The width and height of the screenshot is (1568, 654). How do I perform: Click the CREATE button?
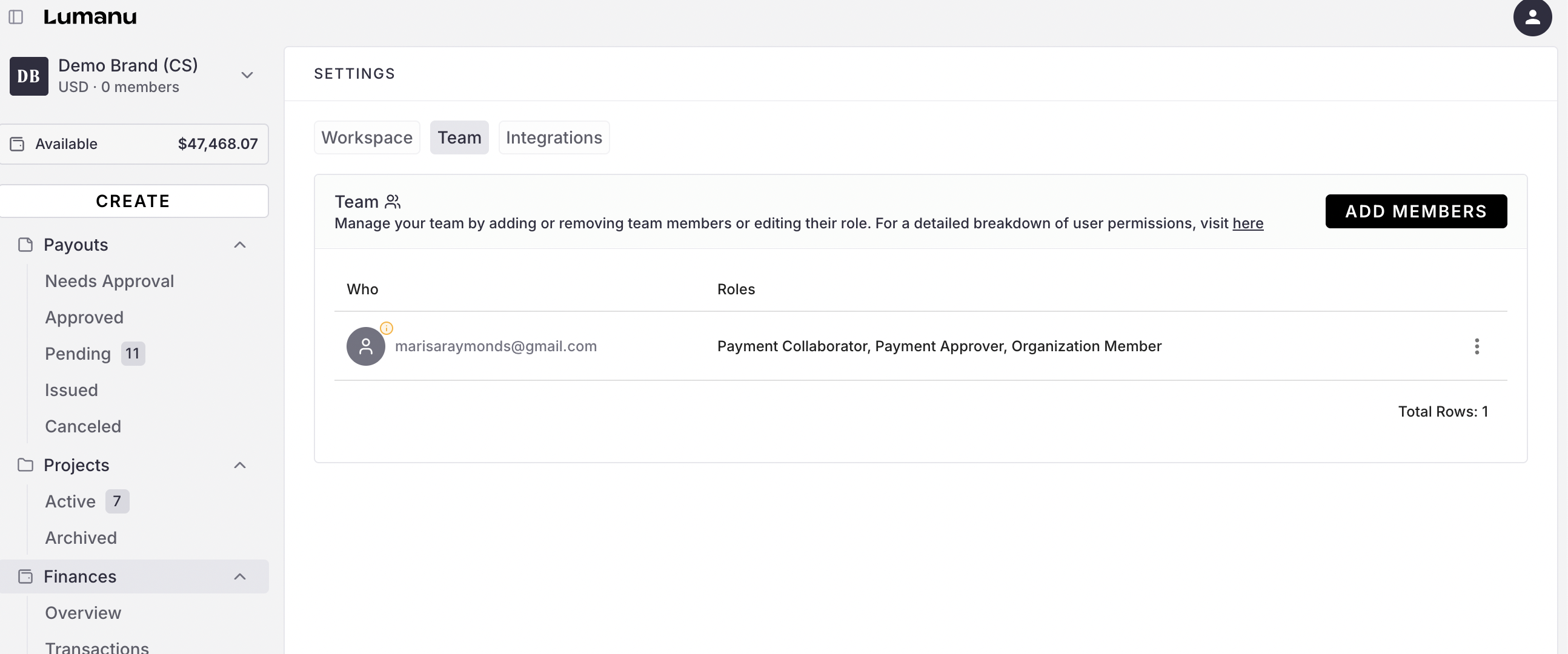point(133,201)
